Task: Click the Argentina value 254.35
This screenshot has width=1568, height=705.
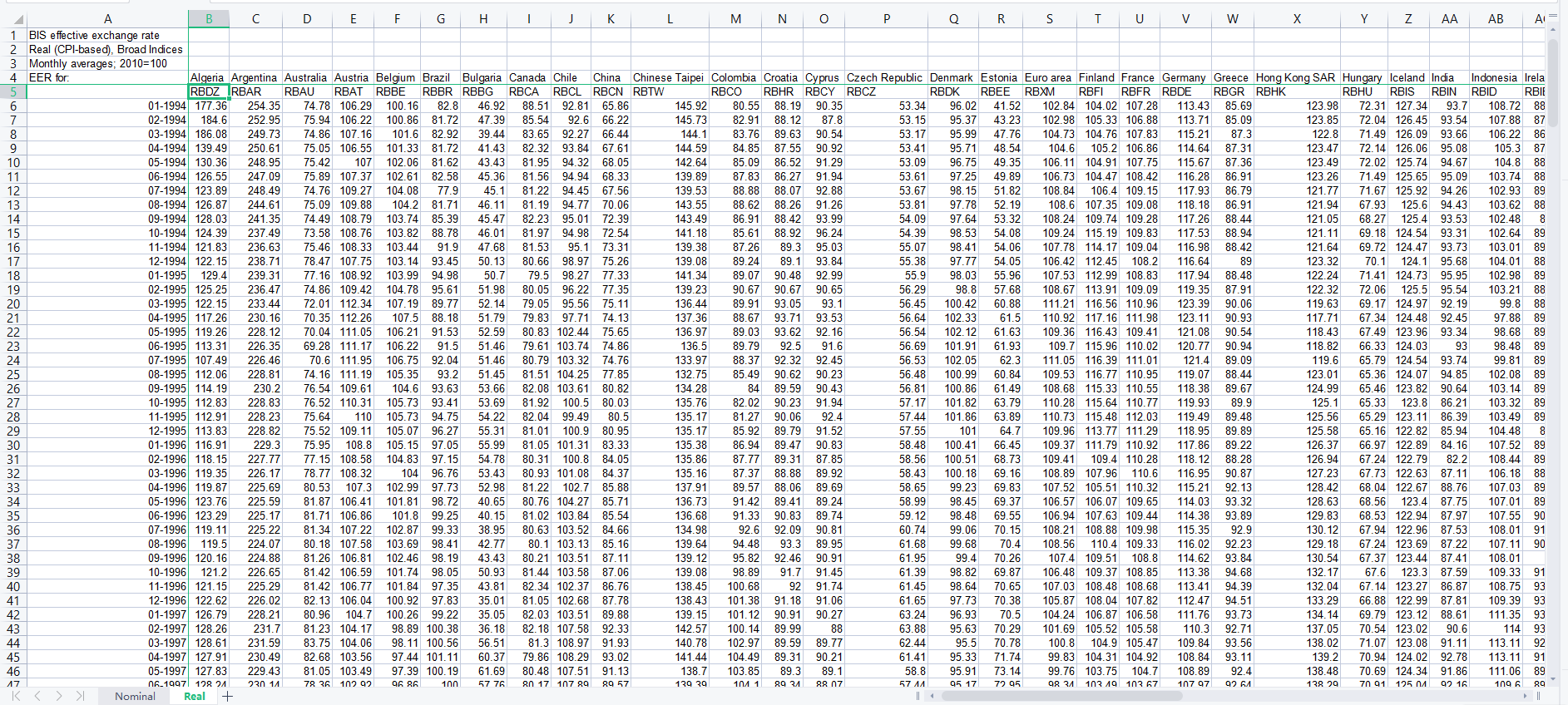Action: 255,106
